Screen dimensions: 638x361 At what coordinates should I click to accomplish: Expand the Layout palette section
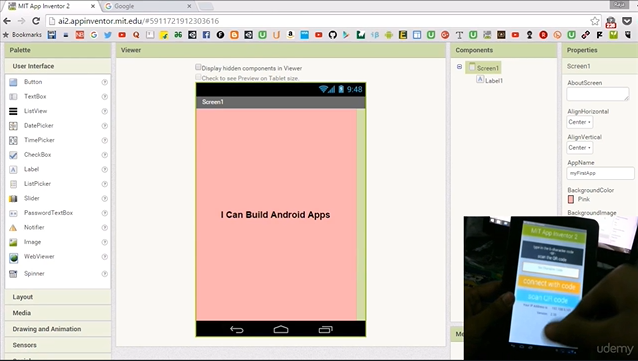(x=58, y=297)
